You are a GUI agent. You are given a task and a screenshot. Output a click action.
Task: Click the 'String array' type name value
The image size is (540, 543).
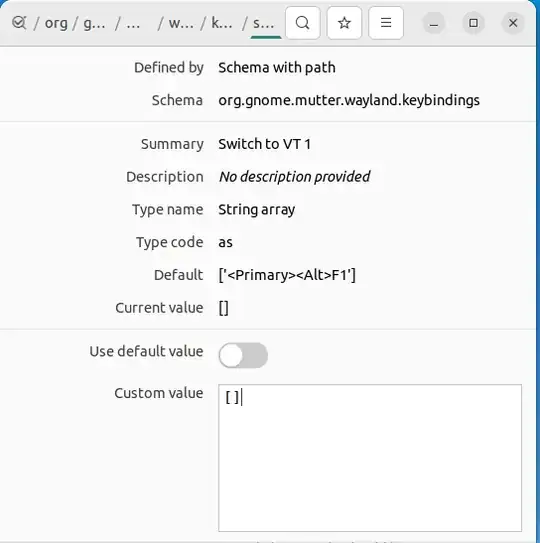[x=257, y=210]
